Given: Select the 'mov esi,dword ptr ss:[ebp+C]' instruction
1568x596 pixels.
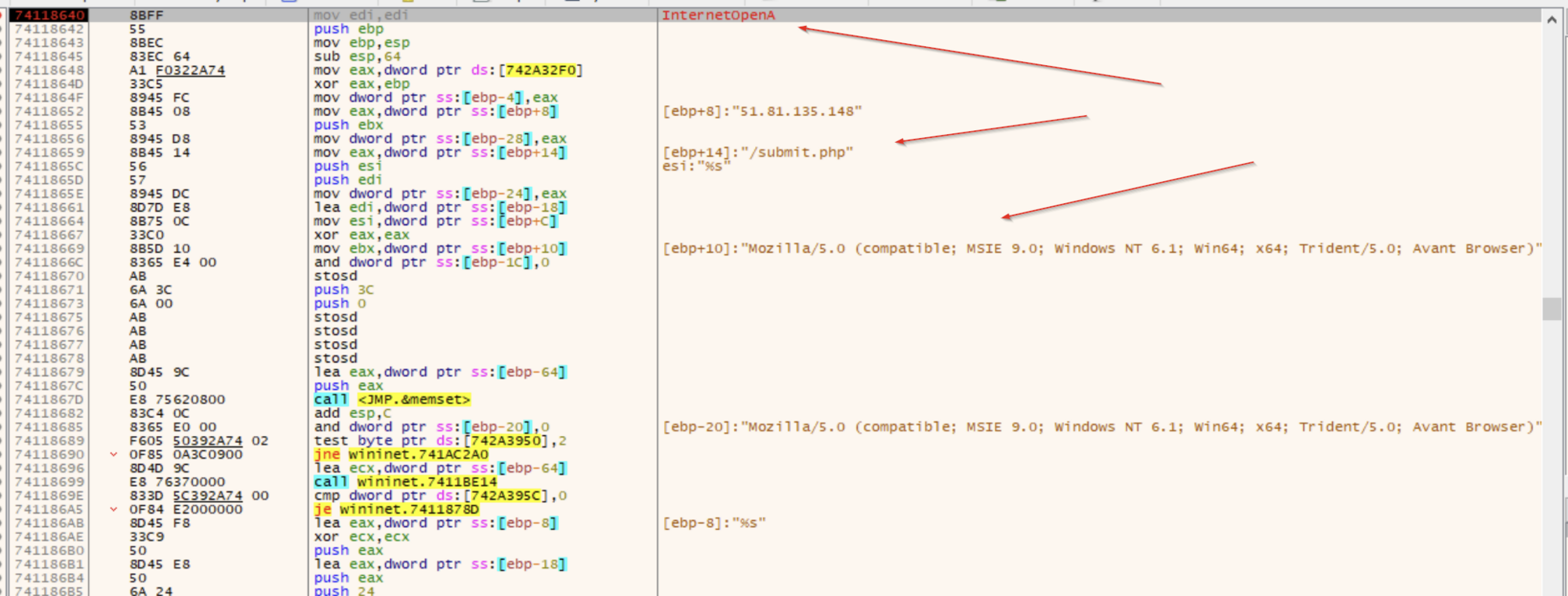Looking at the screenshot, I should pos(436,221).
